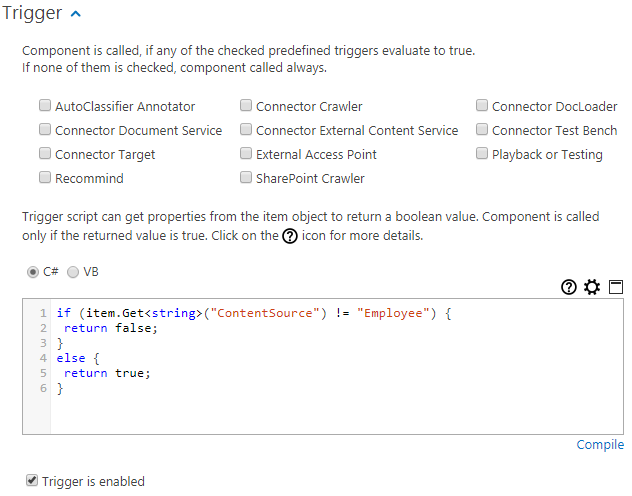632x496 pixels.
Task: Enable the Connector Crawler trigger
Action: coord(246,106)
